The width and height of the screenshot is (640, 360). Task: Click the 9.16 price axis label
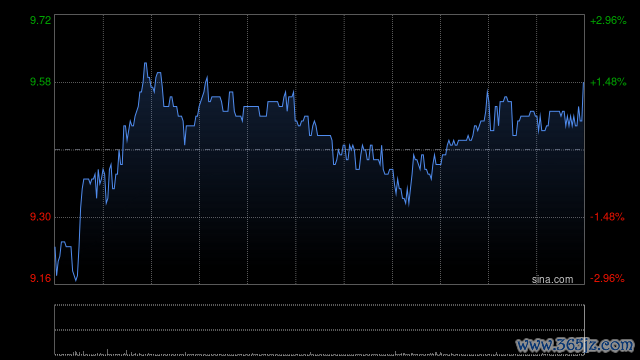pyautogui.click(x=40, y=278)
